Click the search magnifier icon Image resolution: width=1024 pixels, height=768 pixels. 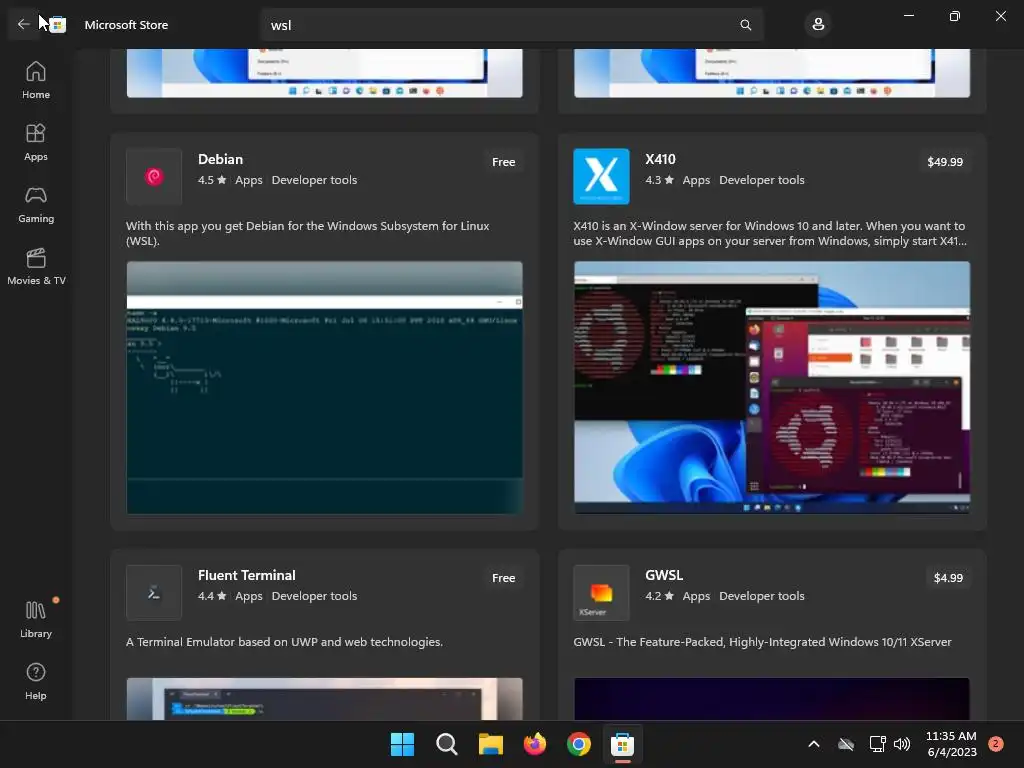coord(745,25)
